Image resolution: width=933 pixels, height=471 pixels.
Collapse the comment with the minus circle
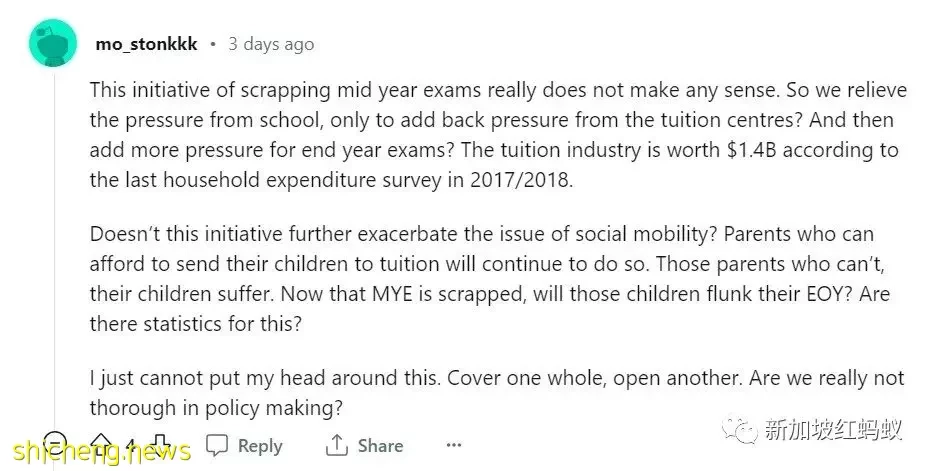pos(55,444)
